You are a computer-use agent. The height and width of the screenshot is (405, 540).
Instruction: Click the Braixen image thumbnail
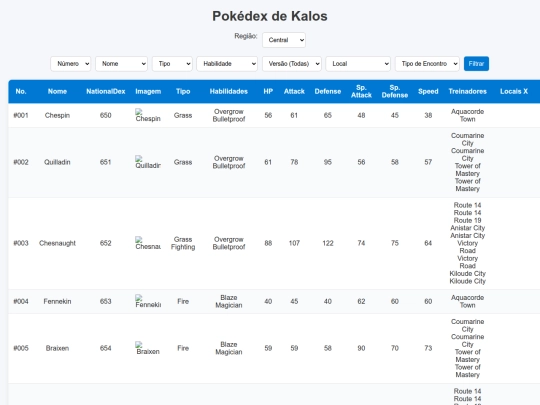coord(148,348)
